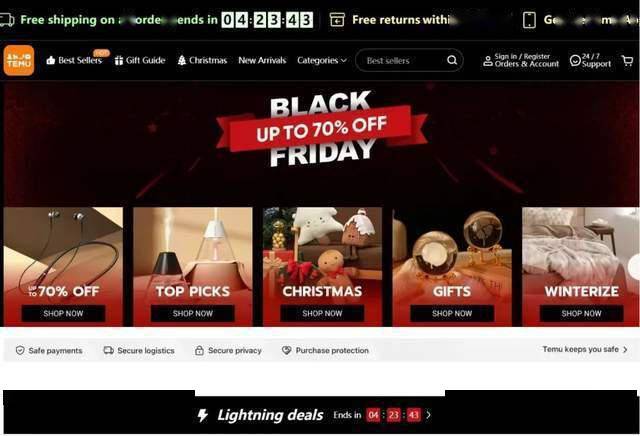Click the mobile phone app icon

click(529, 20)
